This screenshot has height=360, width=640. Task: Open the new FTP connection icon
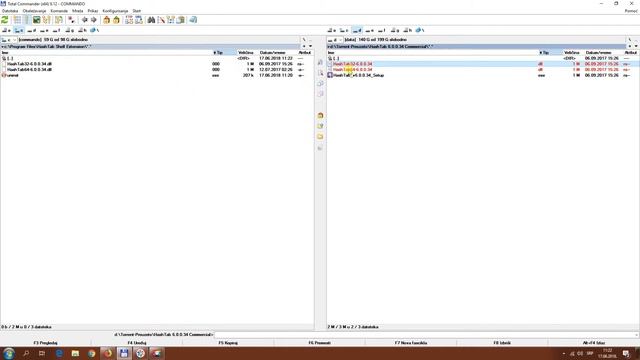click(x=139, y=20)
